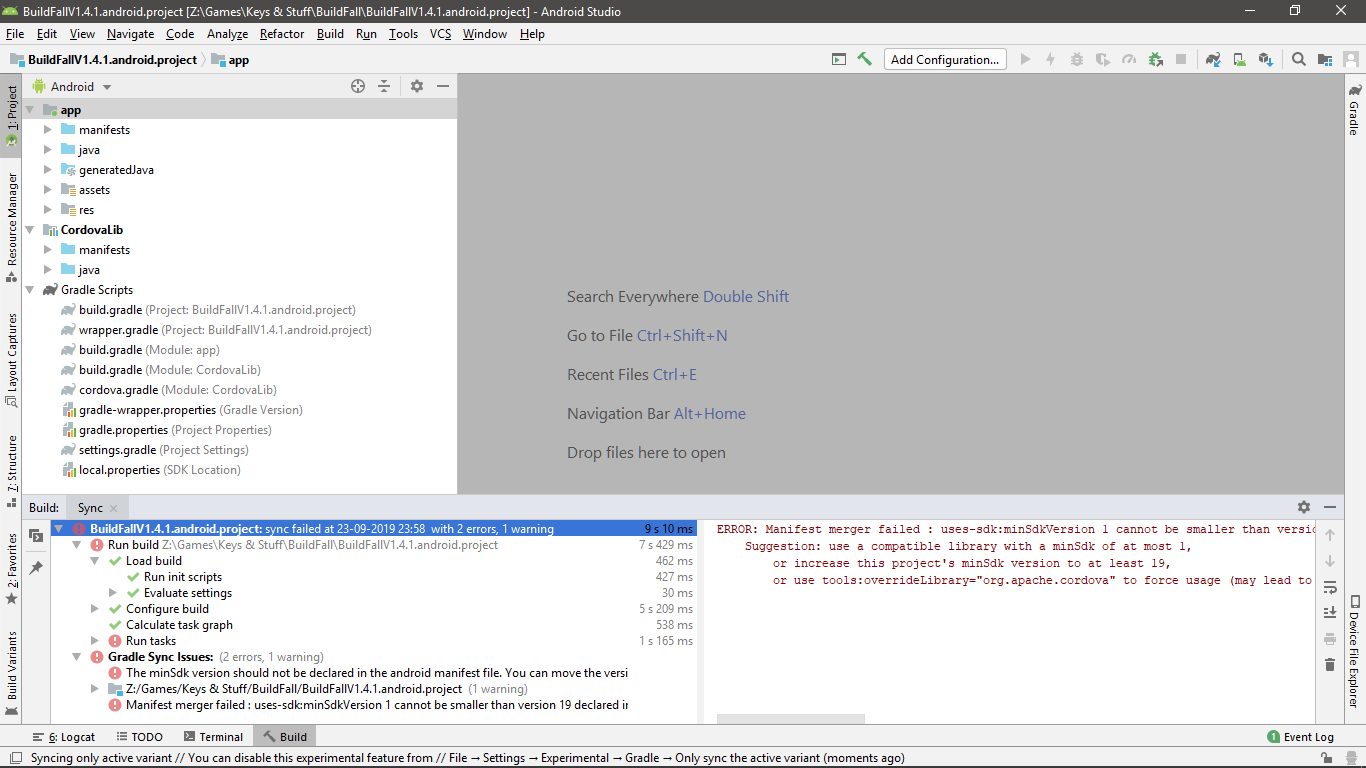The height and width of the screenshot is (768, 1366).
Task: Click the Profile app gauge icon
Action: [1129, 59]
